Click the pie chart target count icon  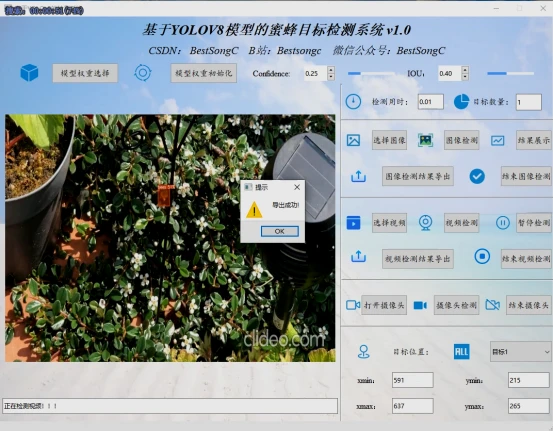click(461, 102)
